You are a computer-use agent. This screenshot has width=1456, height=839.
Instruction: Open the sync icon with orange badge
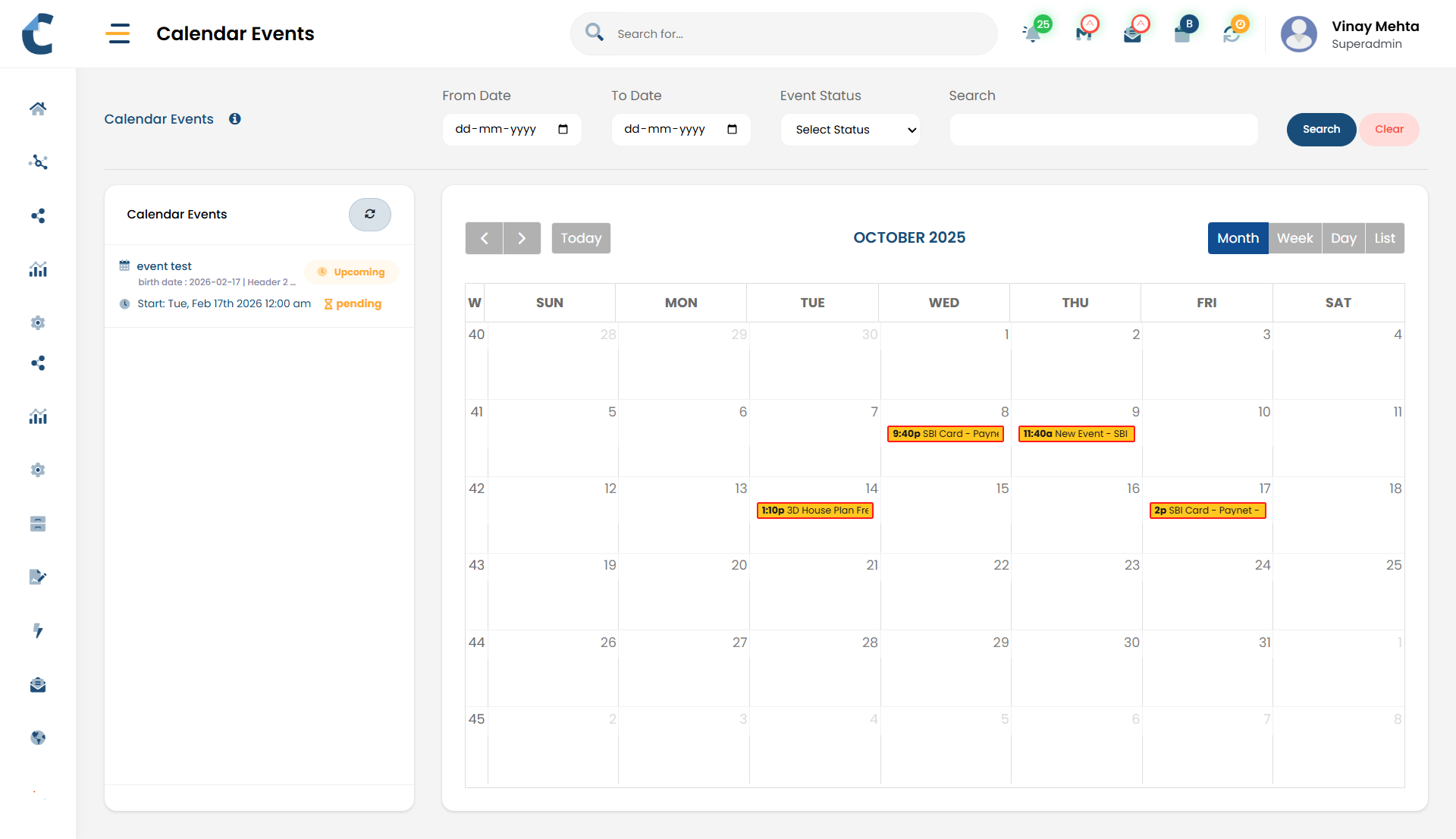pos(1232,34)
